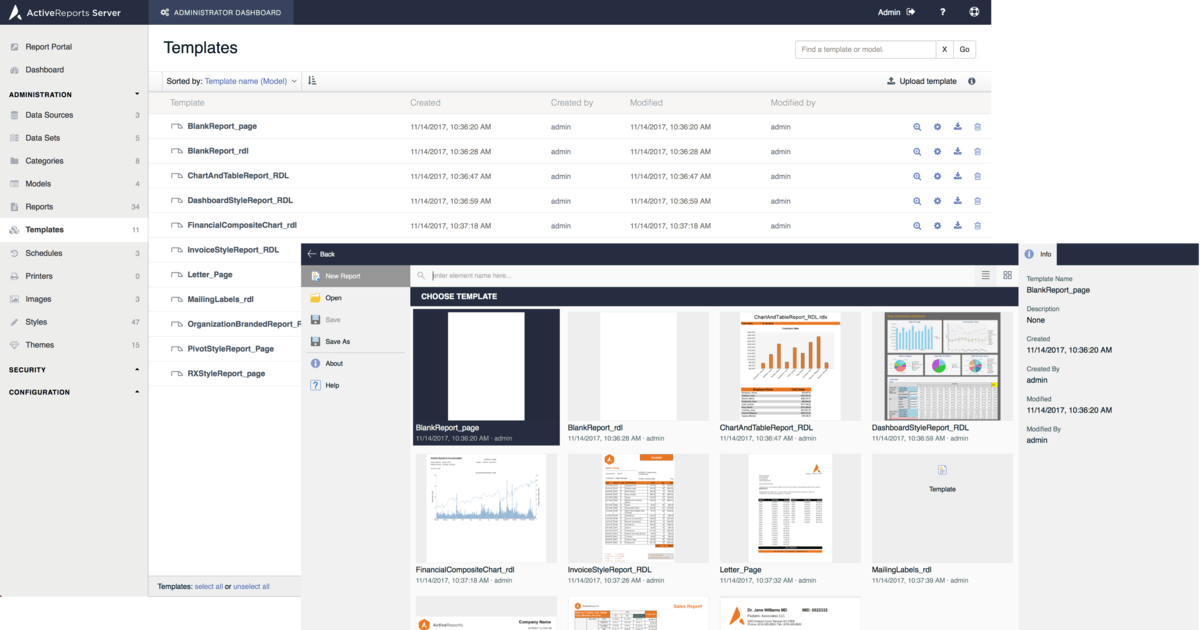Switch template chooser to list view
The height and width of the screenshot is (630, 1200).
click(985, 275)
